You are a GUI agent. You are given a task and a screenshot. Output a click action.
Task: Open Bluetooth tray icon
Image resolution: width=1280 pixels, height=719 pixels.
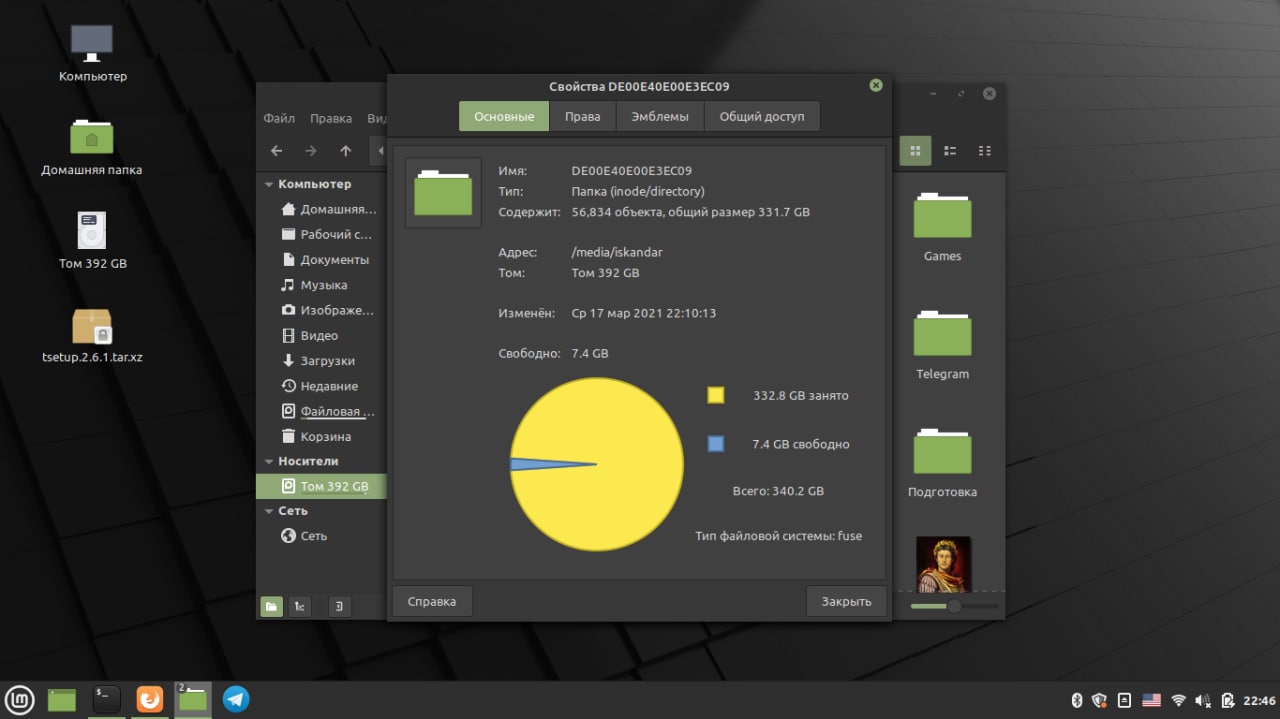[x=1077, y=700]
